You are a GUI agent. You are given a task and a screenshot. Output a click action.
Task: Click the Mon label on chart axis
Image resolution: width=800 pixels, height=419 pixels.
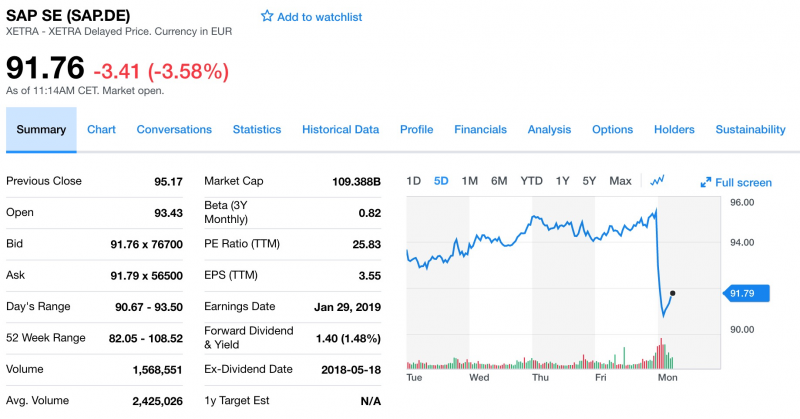pyautogui.click(x=667, y=377)
